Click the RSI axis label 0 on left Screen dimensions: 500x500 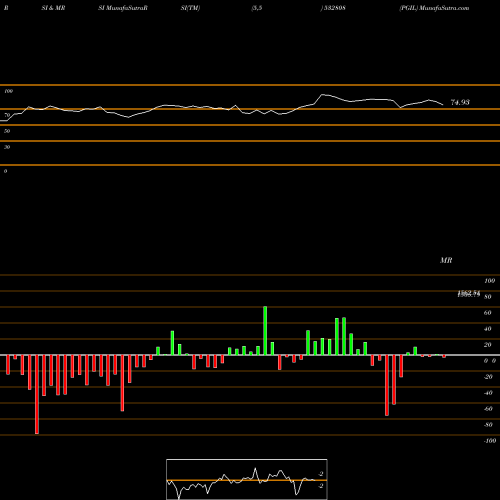point(5,171)
